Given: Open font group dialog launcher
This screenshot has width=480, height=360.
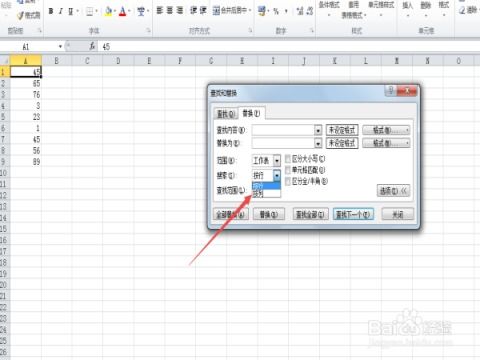Looking at the screenshot, I should (148, 31).
